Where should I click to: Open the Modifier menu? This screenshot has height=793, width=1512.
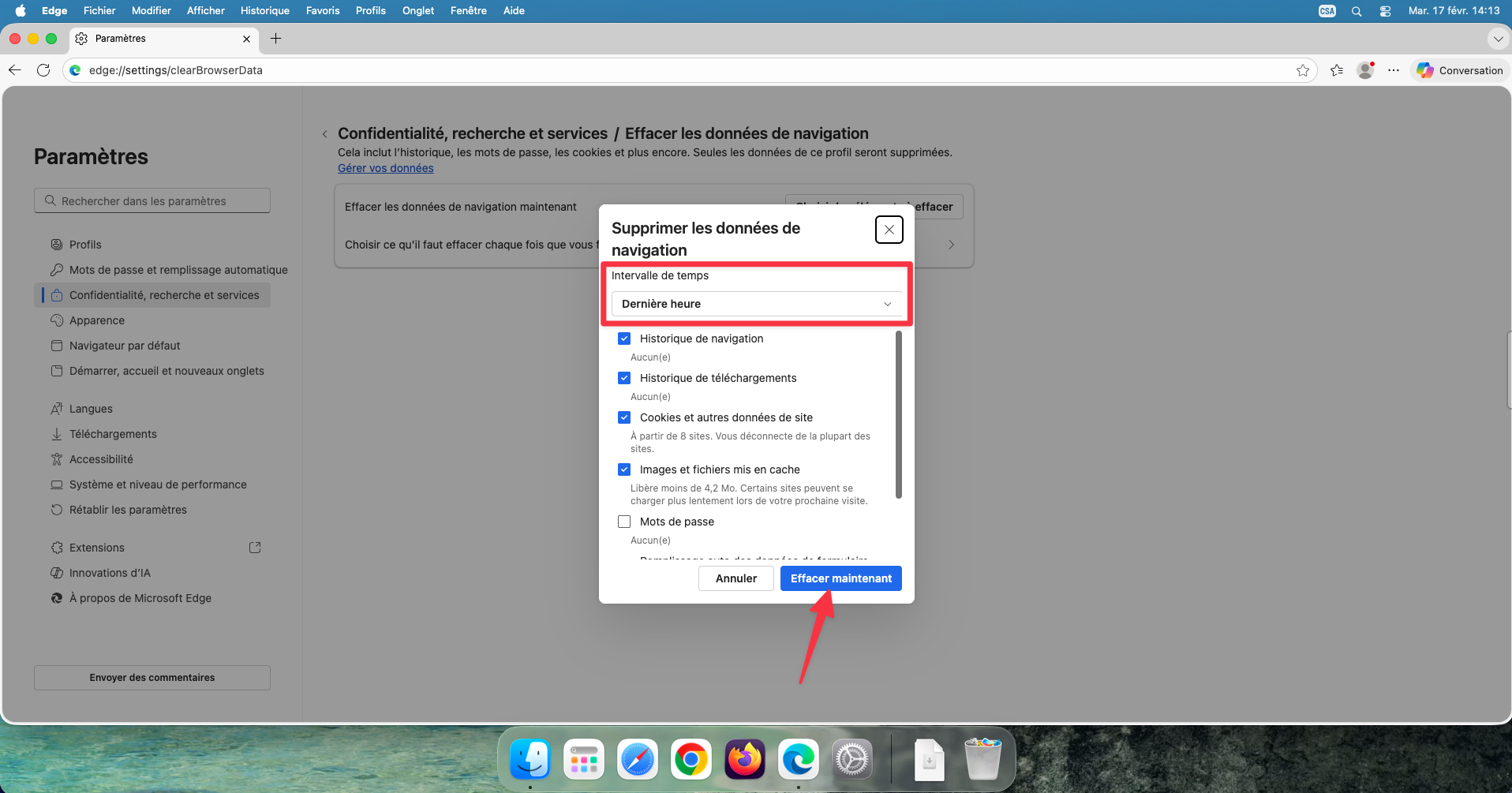click(152, 11)
